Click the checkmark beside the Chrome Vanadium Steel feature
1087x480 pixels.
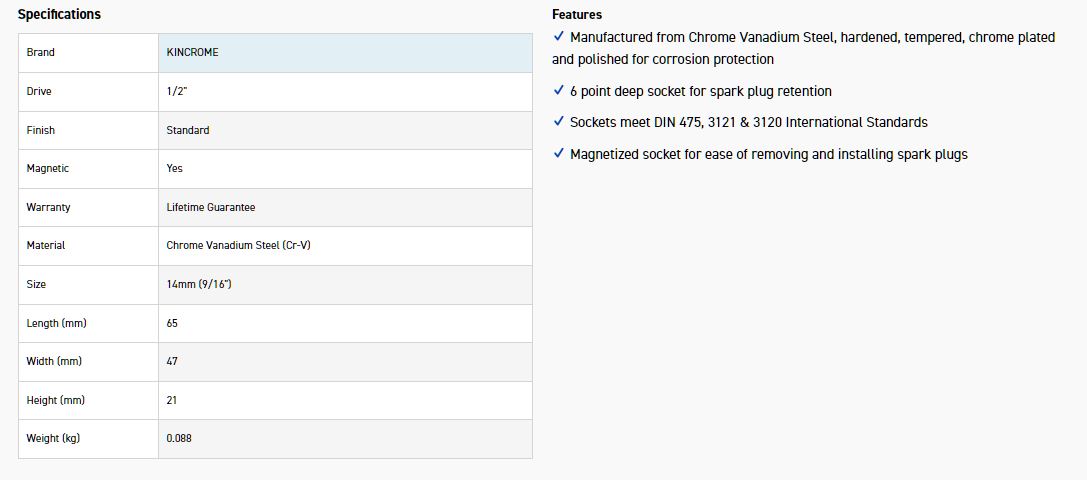point(558,37)
